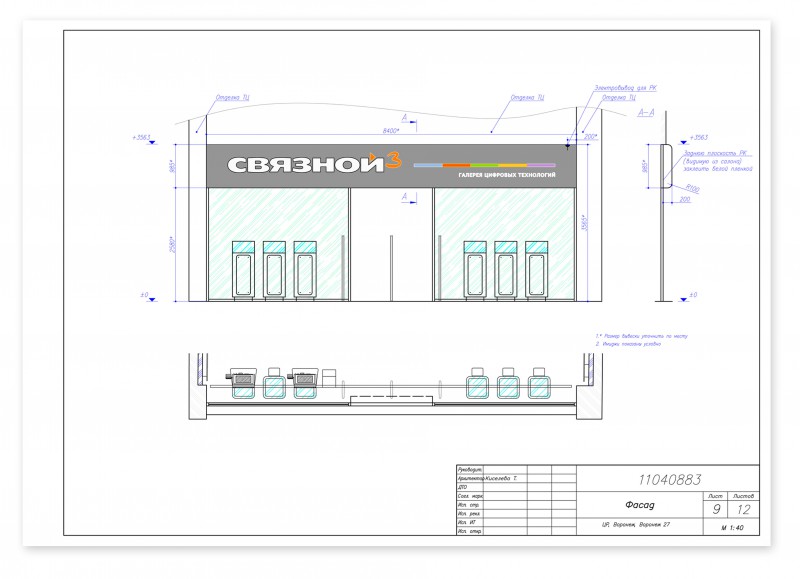This screenshot has width=800, height=579.
Task: Click the A-A section view label
Action: [646, 113]
